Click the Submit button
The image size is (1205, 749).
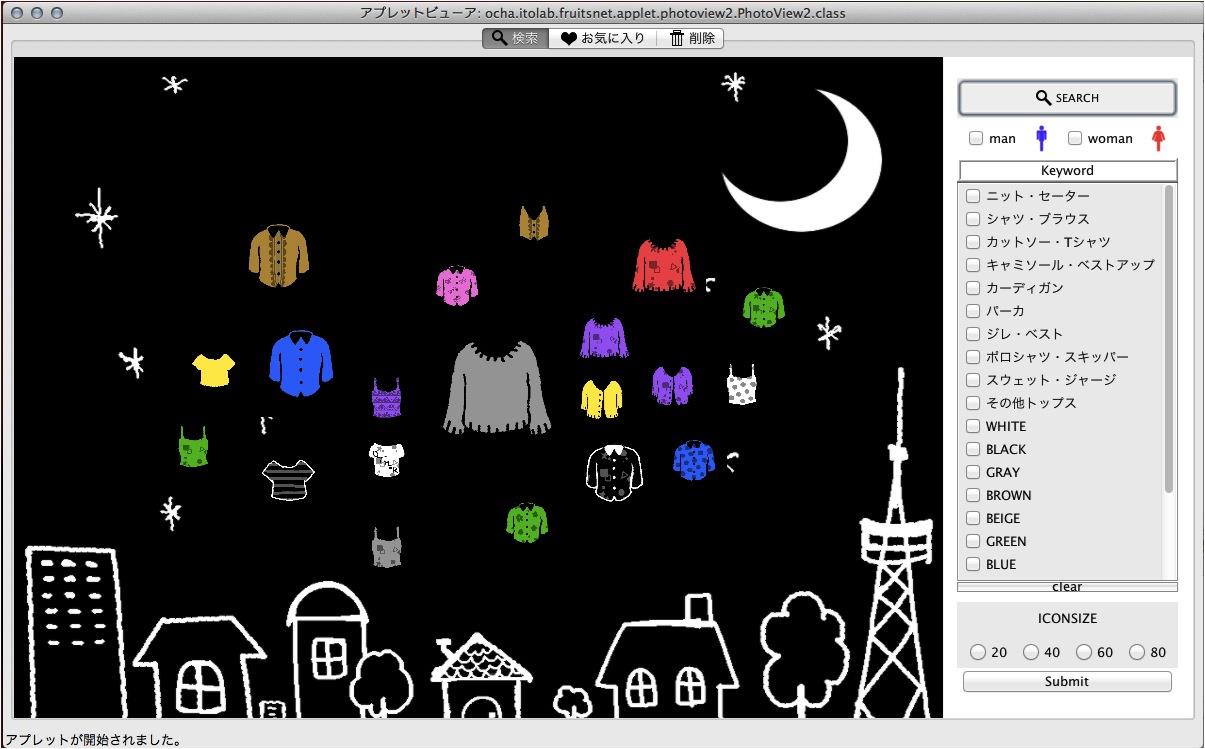(1067, 681)
